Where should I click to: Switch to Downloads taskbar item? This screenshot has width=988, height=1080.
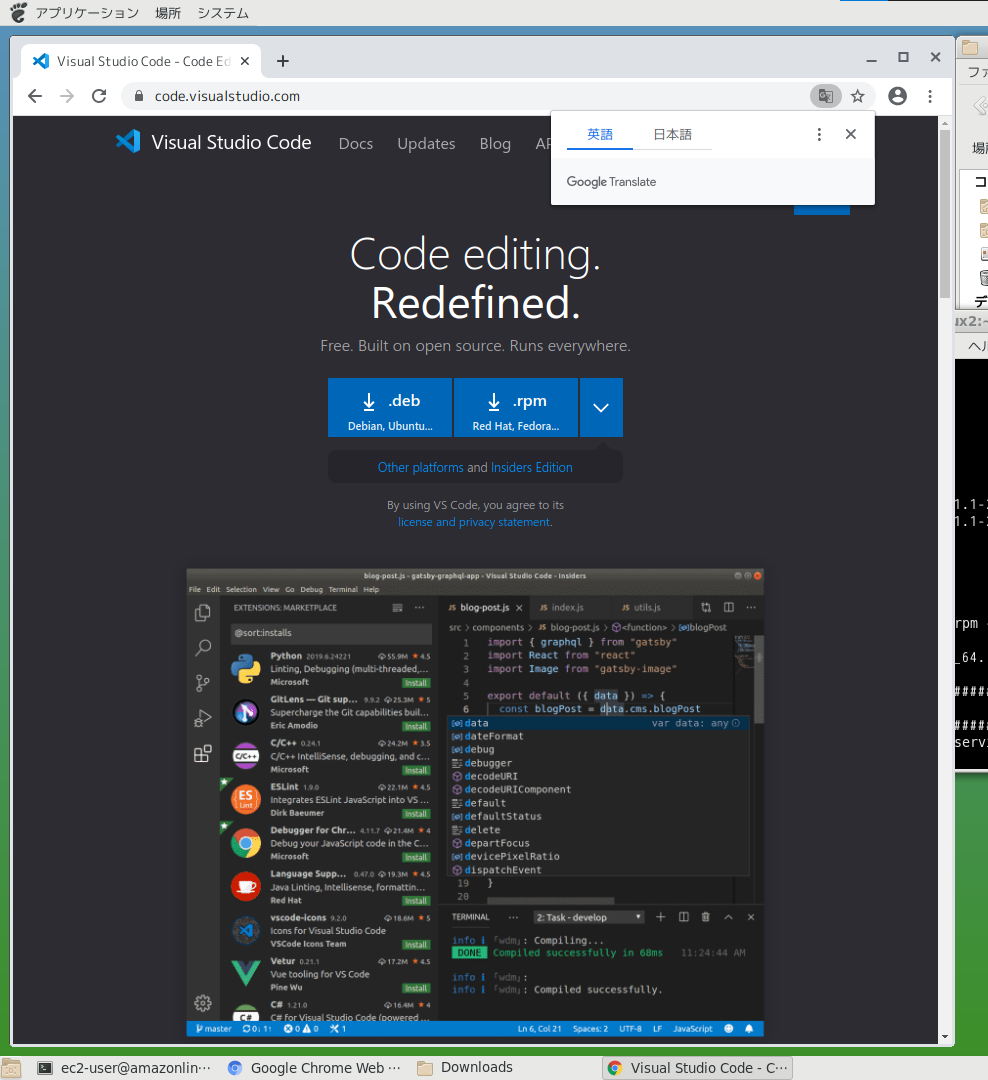466,1068
